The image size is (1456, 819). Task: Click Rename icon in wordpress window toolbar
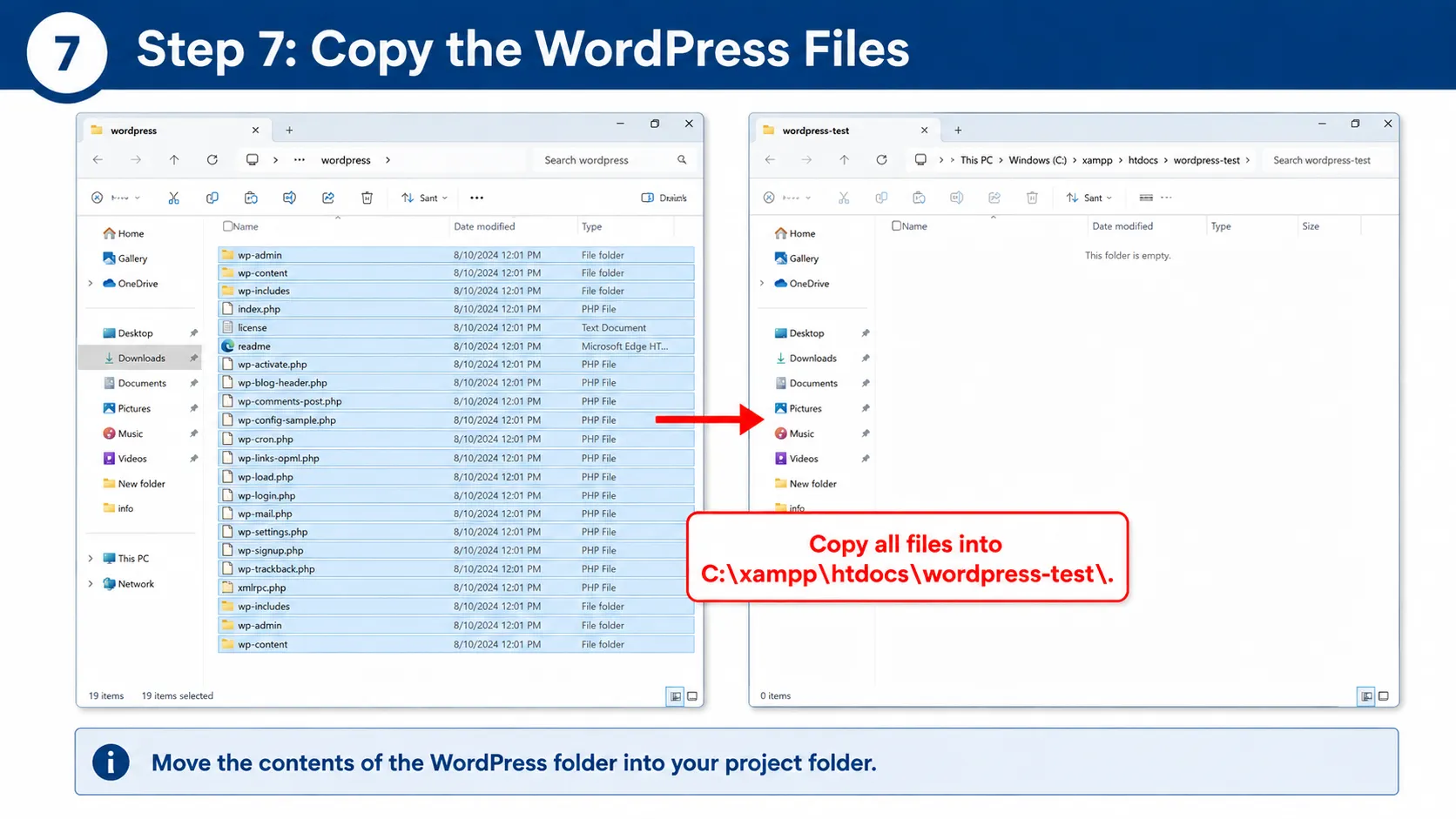pyautogui.click(x=289, y=198)
